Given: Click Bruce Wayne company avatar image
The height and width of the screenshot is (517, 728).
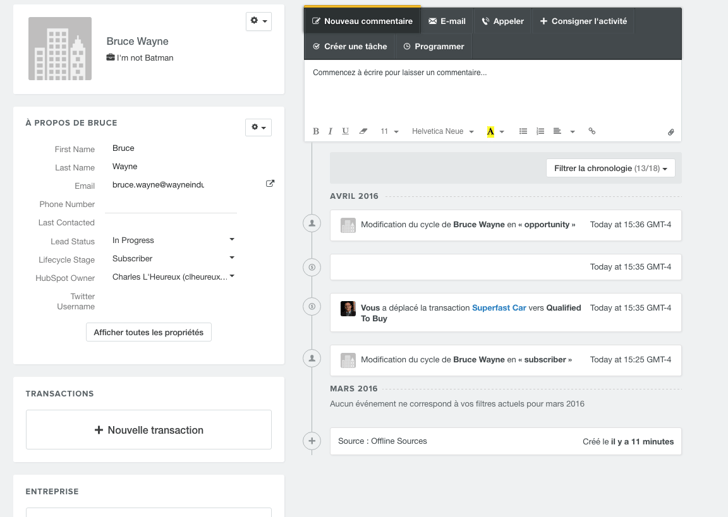Looking at the screenshot, I should pyautogui.click(x=60, y=49).
